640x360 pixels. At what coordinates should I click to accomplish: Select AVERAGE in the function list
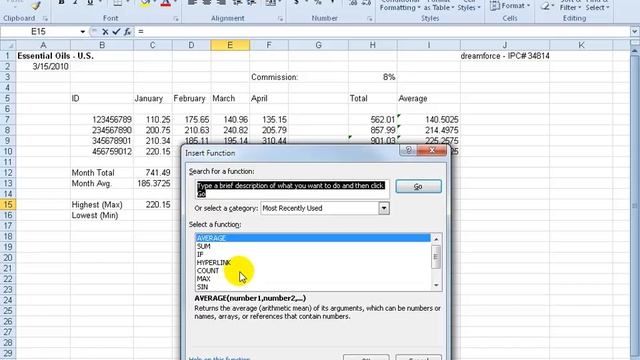tap(313, 238)
